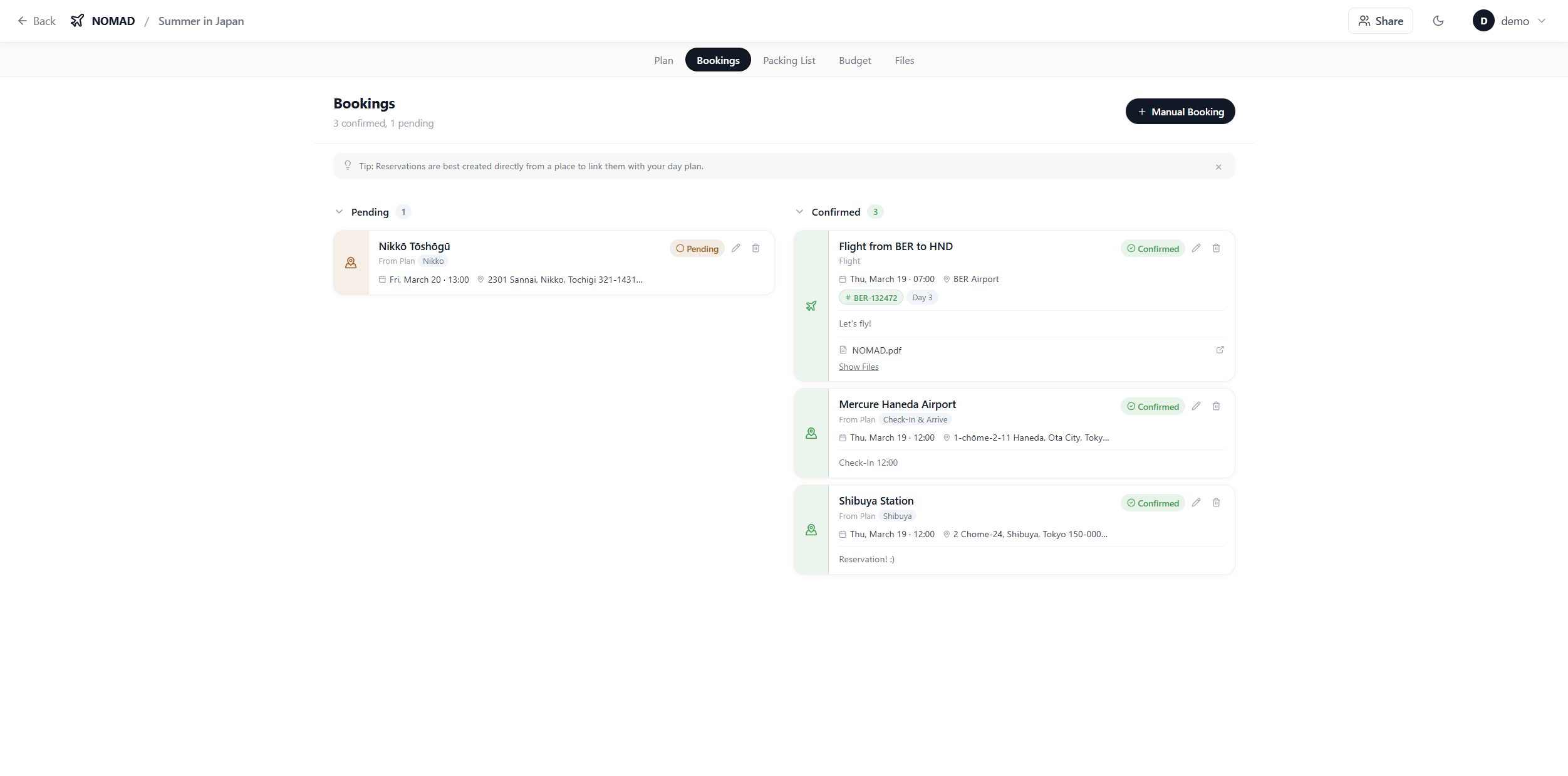The width and height of the screenshot is (1568, 776).
Task: Edit the Nikkō Tōshōgū booking
Action: [x=735, y=248]
